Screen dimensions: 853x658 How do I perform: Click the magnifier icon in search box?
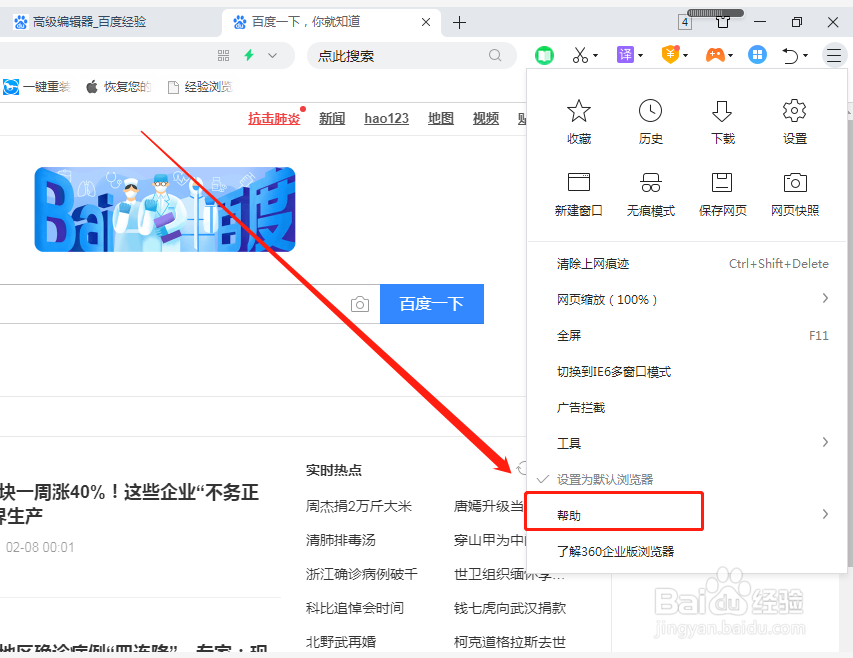click(495, 55)
